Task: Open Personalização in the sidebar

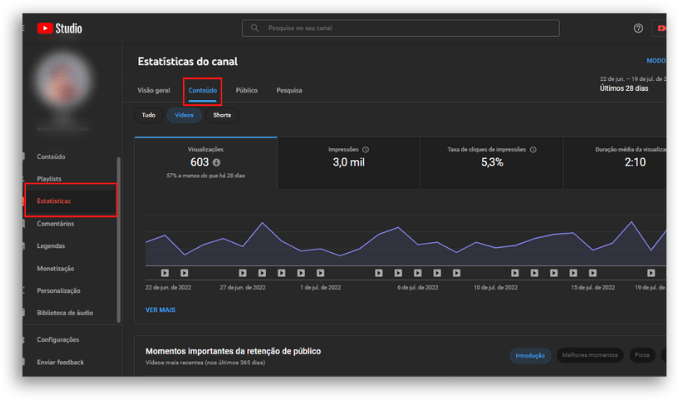Action: (x=58, y=291)
